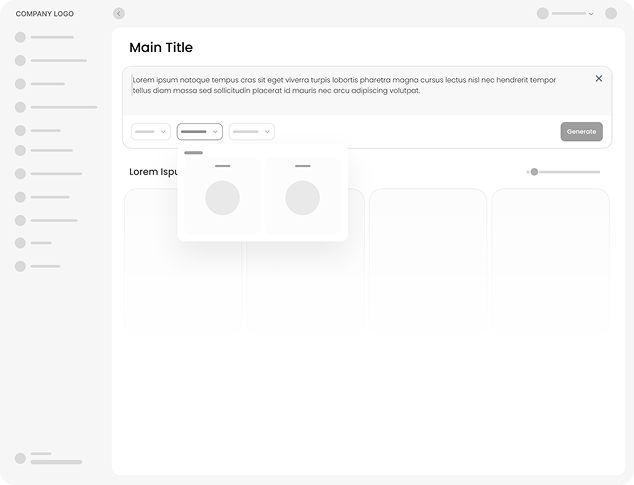Collapse the sidebar using the chevron button
This screenshot has height=485, width=634.
(119, 14)
